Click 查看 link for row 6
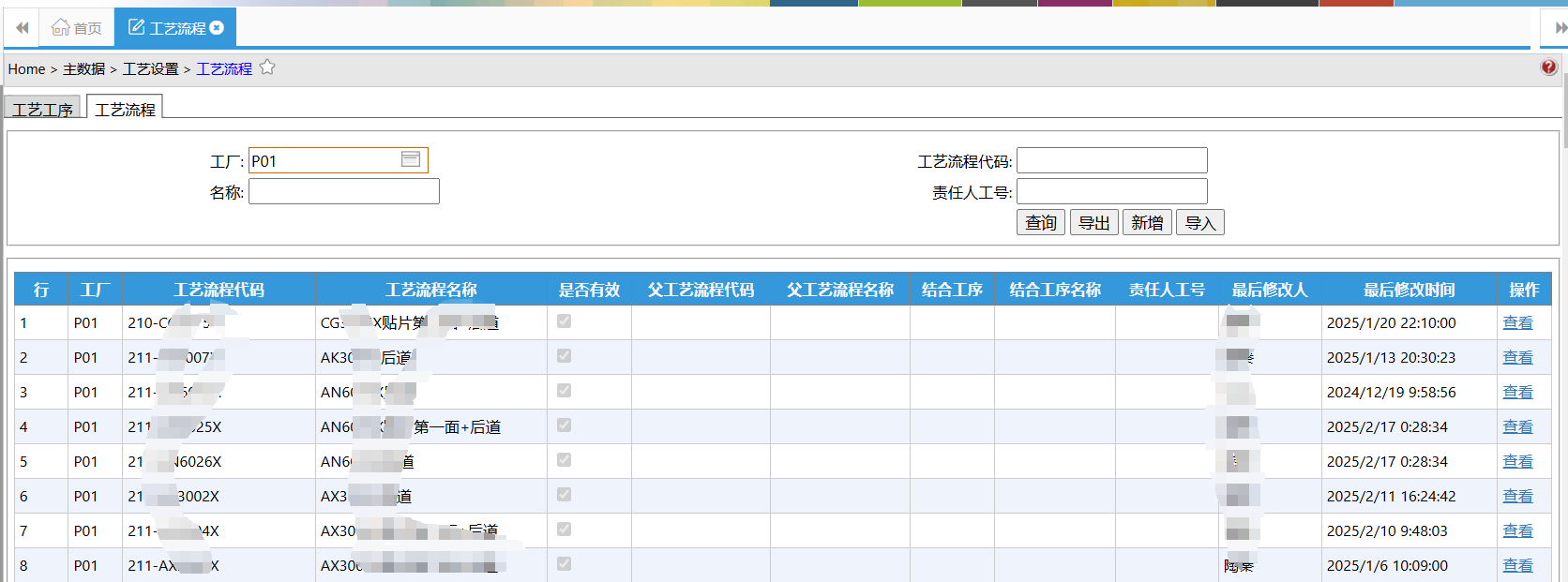 (1517, 497)
